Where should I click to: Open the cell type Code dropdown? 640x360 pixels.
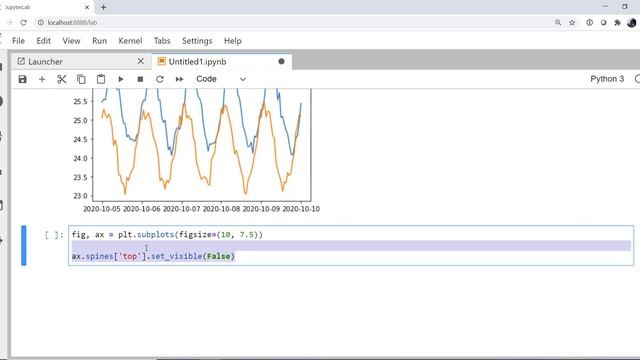[221, 79]
